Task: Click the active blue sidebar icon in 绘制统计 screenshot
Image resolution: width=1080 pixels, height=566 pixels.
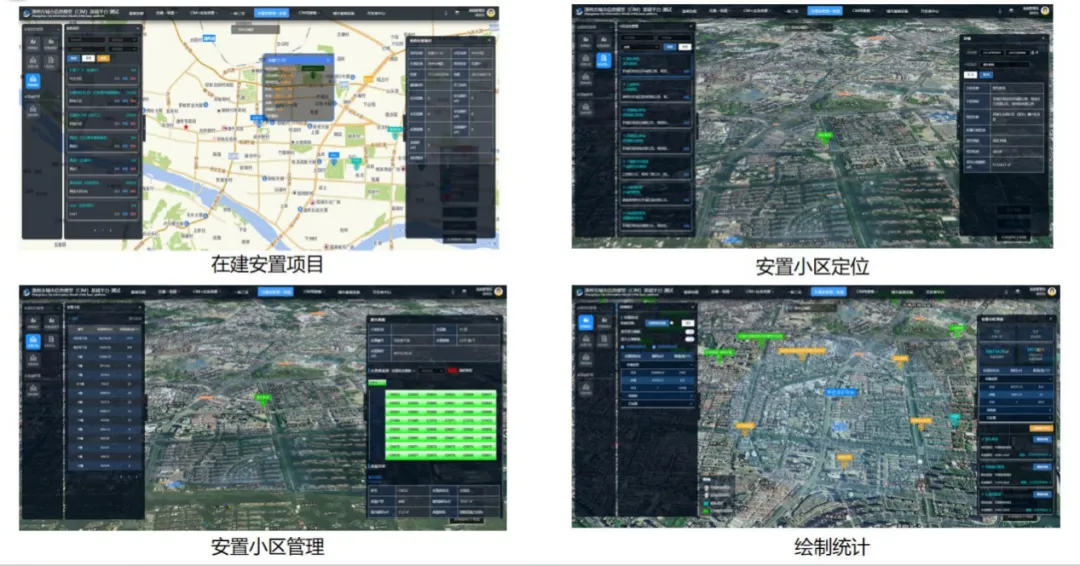Action: 587,321
